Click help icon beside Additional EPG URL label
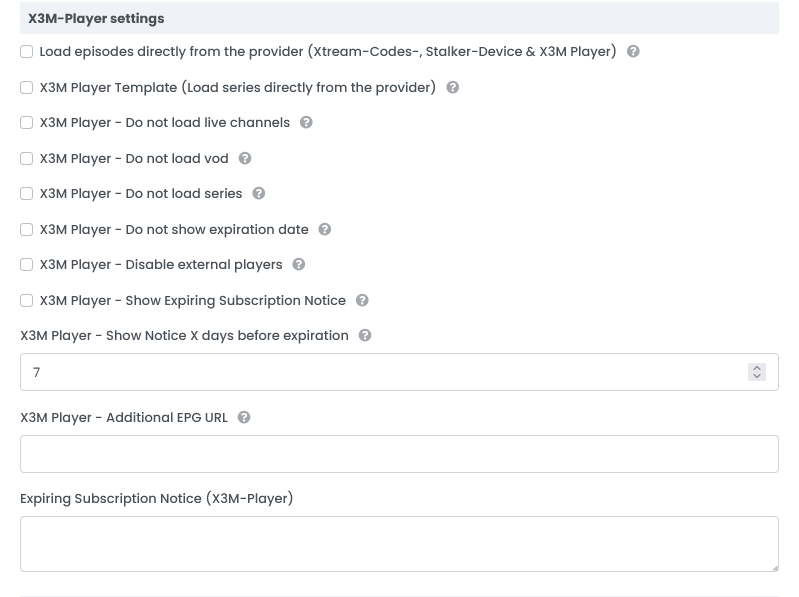Screen dimensions: 799x597 [x=244, y=418]
